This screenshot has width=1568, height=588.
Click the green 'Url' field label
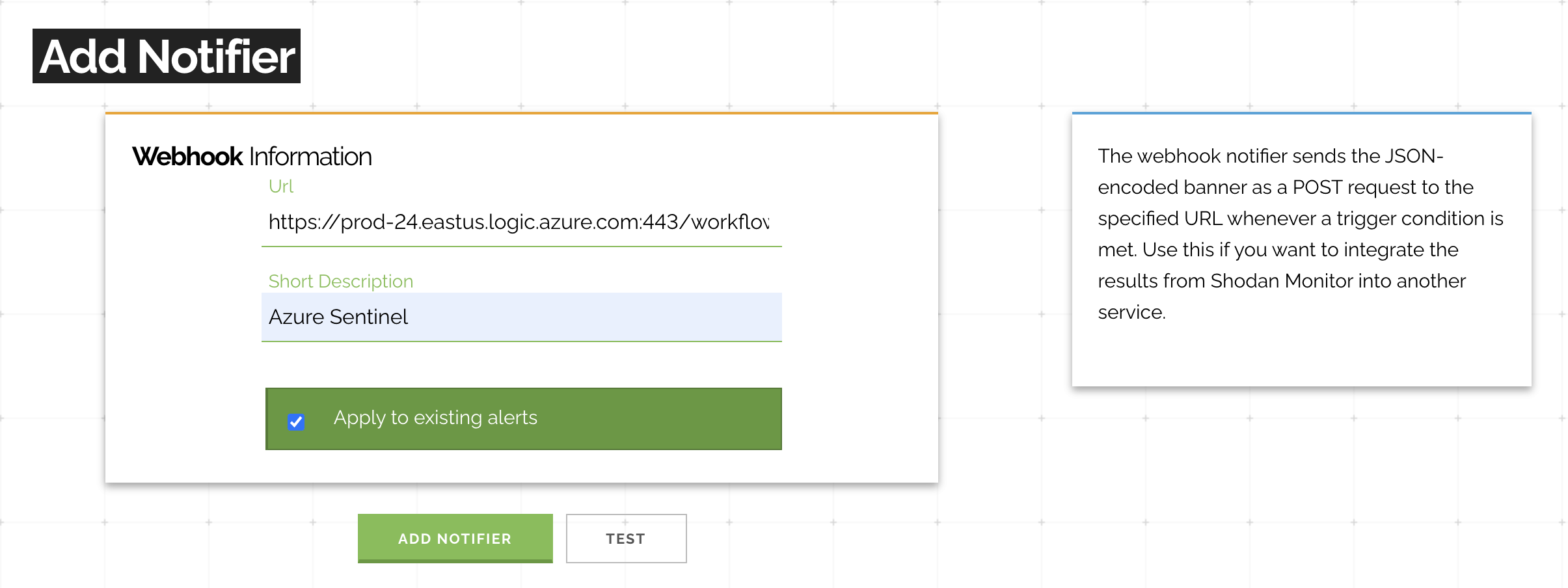[281, 187]
